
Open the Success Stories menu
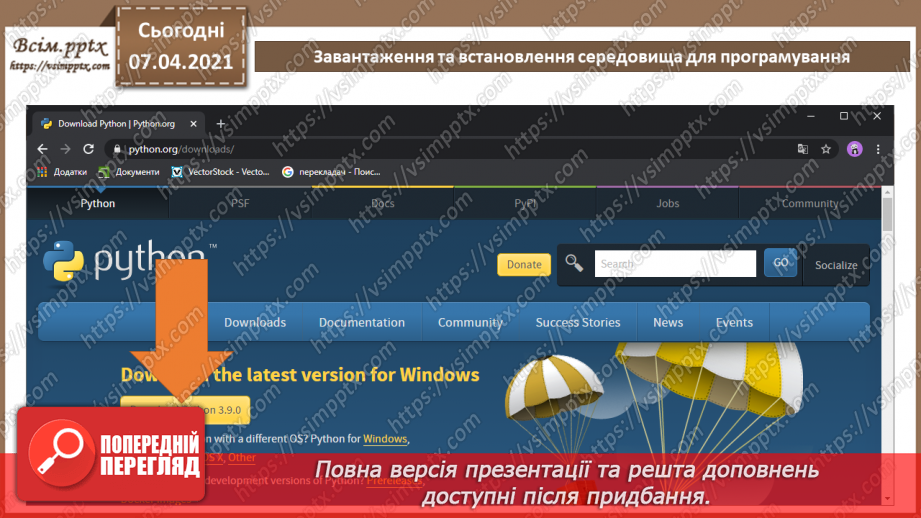point(578,322)
